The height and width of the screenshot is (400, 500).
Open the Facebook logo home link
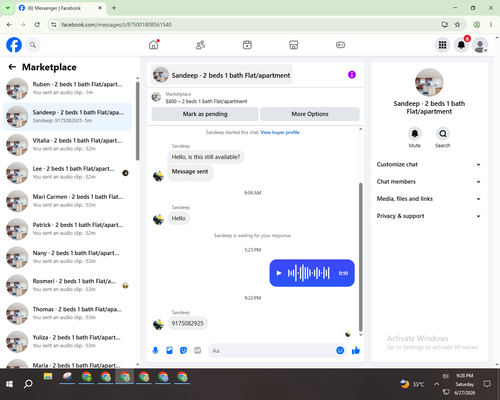coord(14,45)
